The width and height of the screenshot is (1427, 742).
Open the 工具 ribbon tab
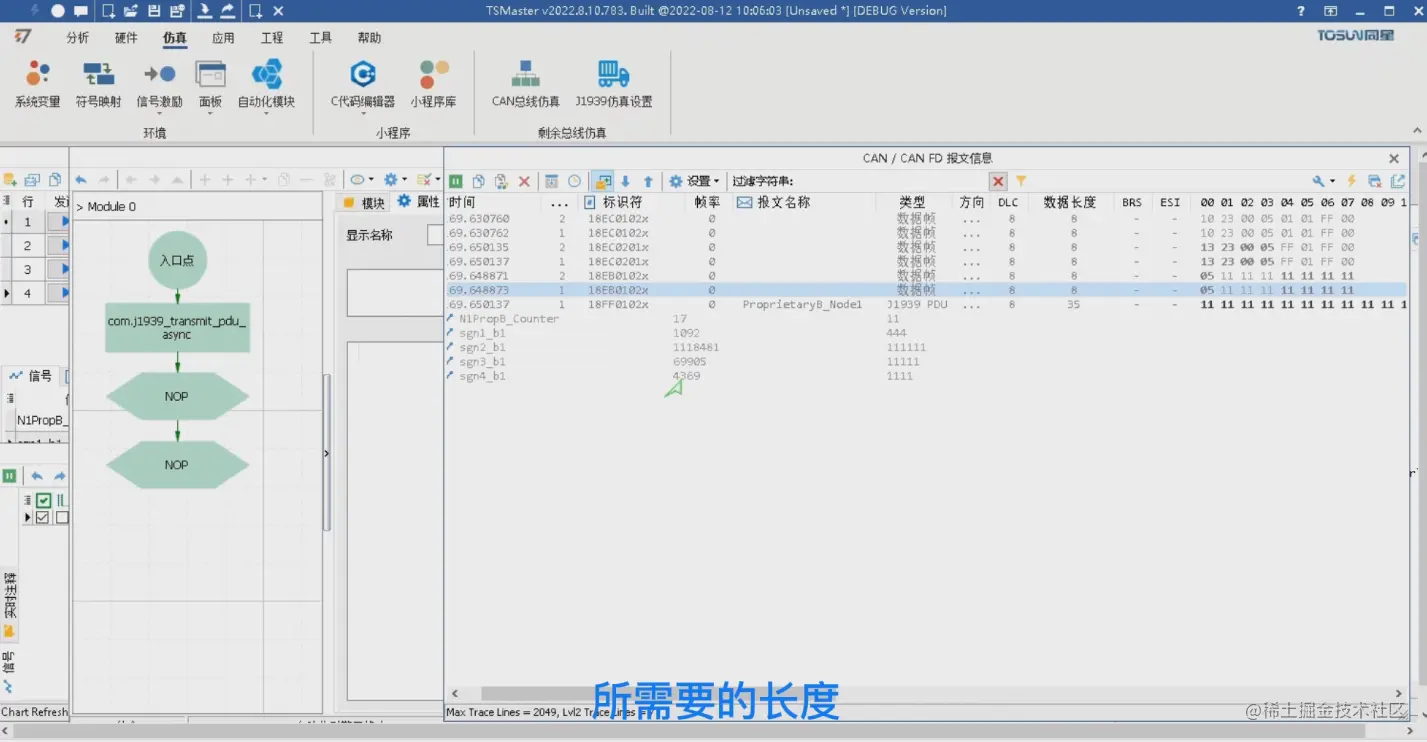[320, 38]
